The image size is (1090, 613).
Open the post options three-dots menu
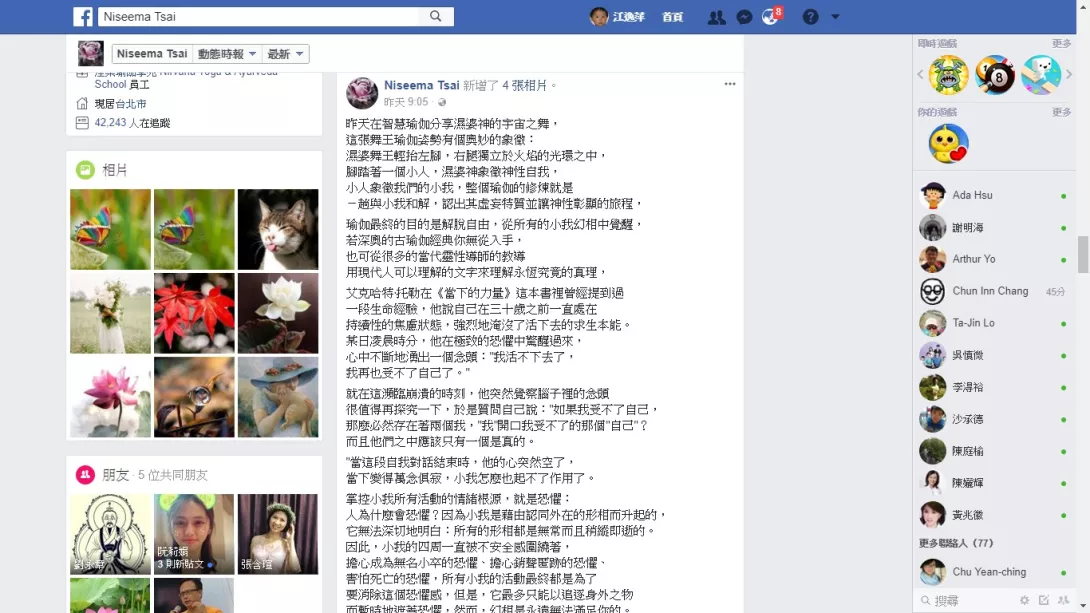[x=729, y=84]
